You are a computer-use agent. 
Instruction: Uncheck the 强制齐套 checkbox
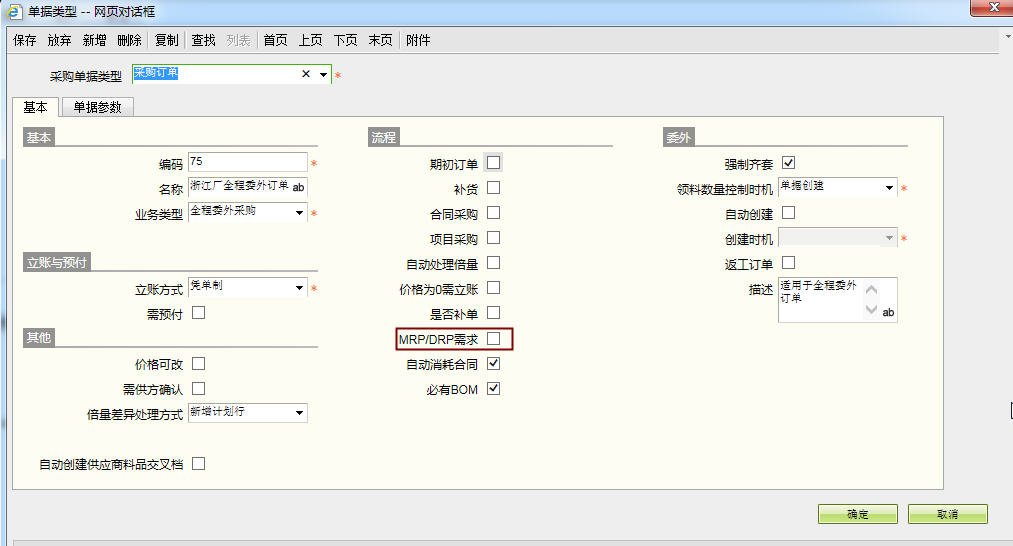pyautogui.click(x=788, y=163)
